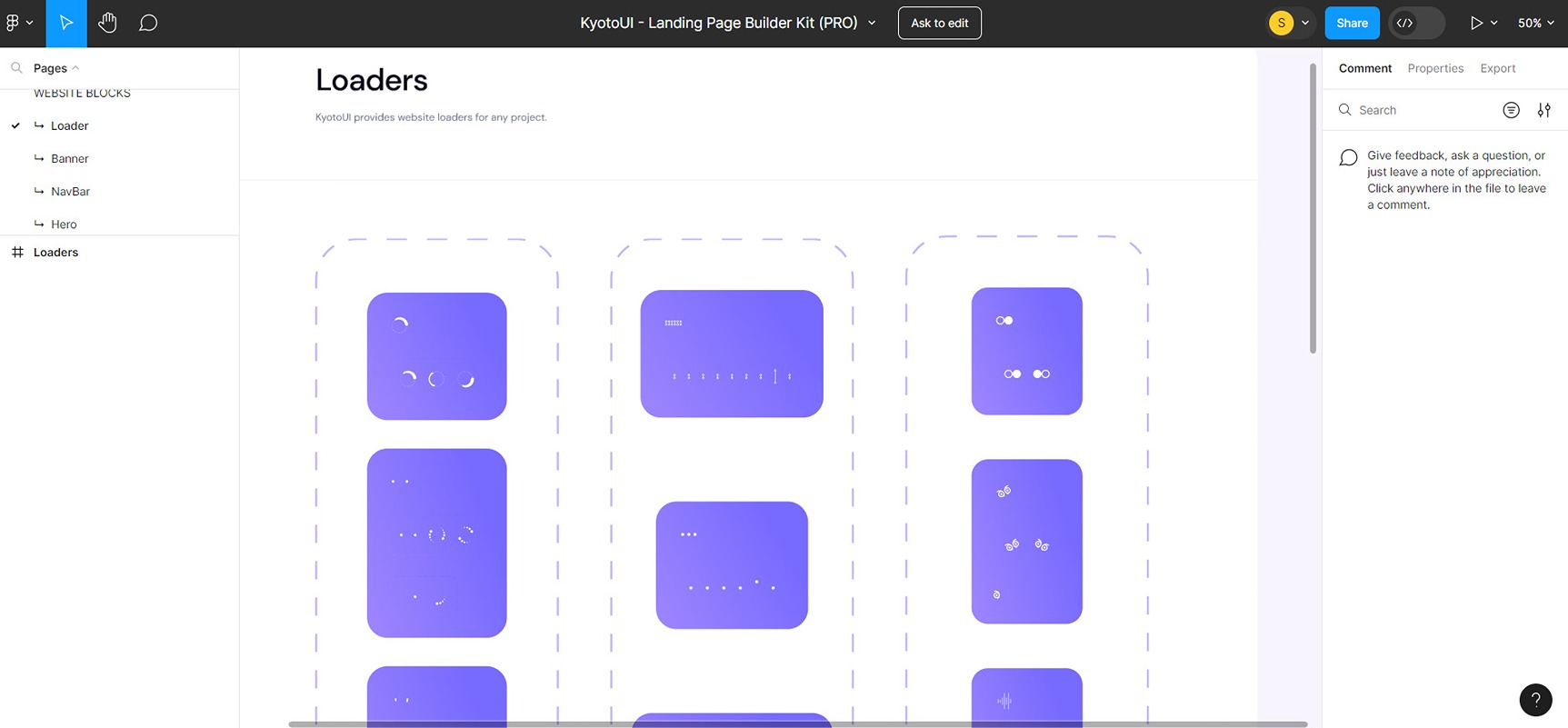The image size is (1568, 728).
Task: Switch to the Properties tab
Action: point(1435,68)
